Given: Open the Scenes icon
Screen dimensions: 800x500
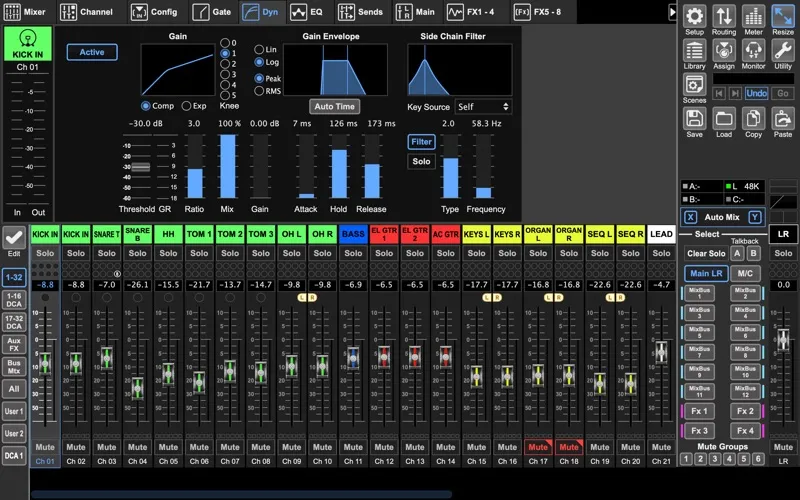Looking at the screenshot, I should pyautogui.click(x=694, y=84).
